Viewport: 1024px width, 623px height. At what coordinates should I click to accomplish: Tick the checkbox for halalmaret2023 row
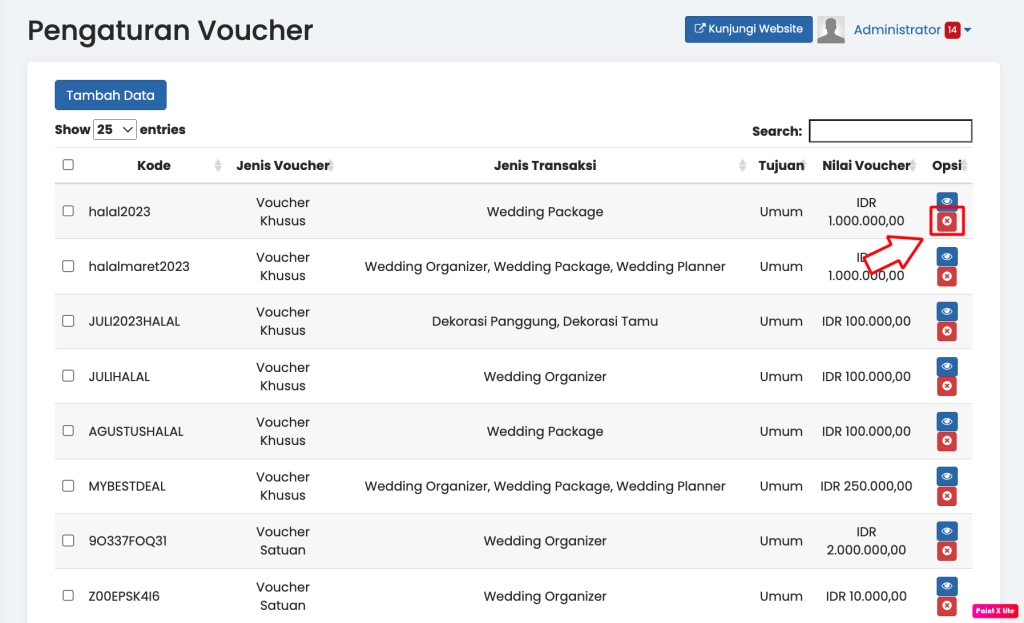tap(68, 266)
